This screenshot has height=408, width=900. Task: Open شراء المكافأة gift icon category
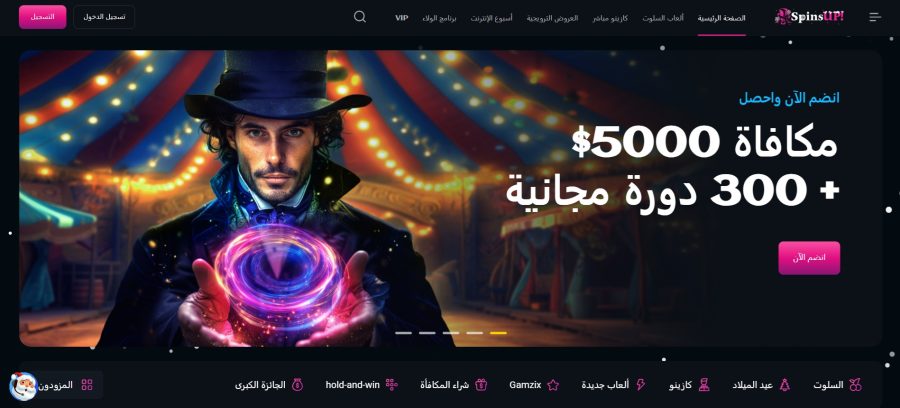453,385
